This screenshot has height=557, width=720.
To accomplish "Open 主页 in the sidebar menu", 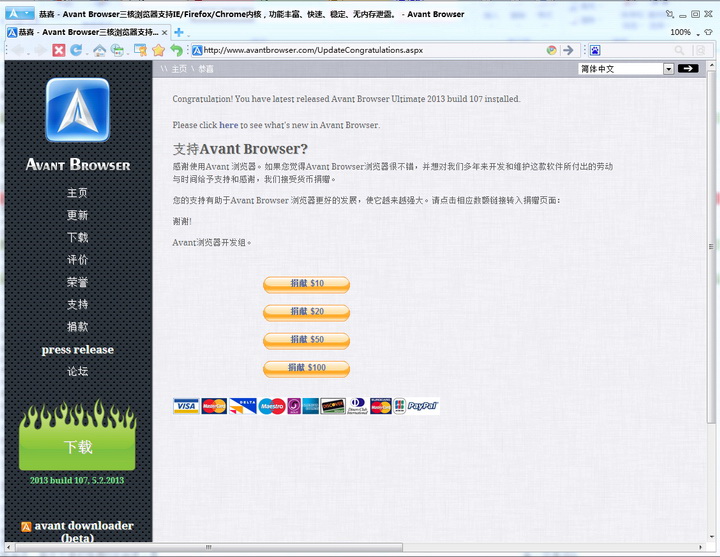I will (77, 192).
